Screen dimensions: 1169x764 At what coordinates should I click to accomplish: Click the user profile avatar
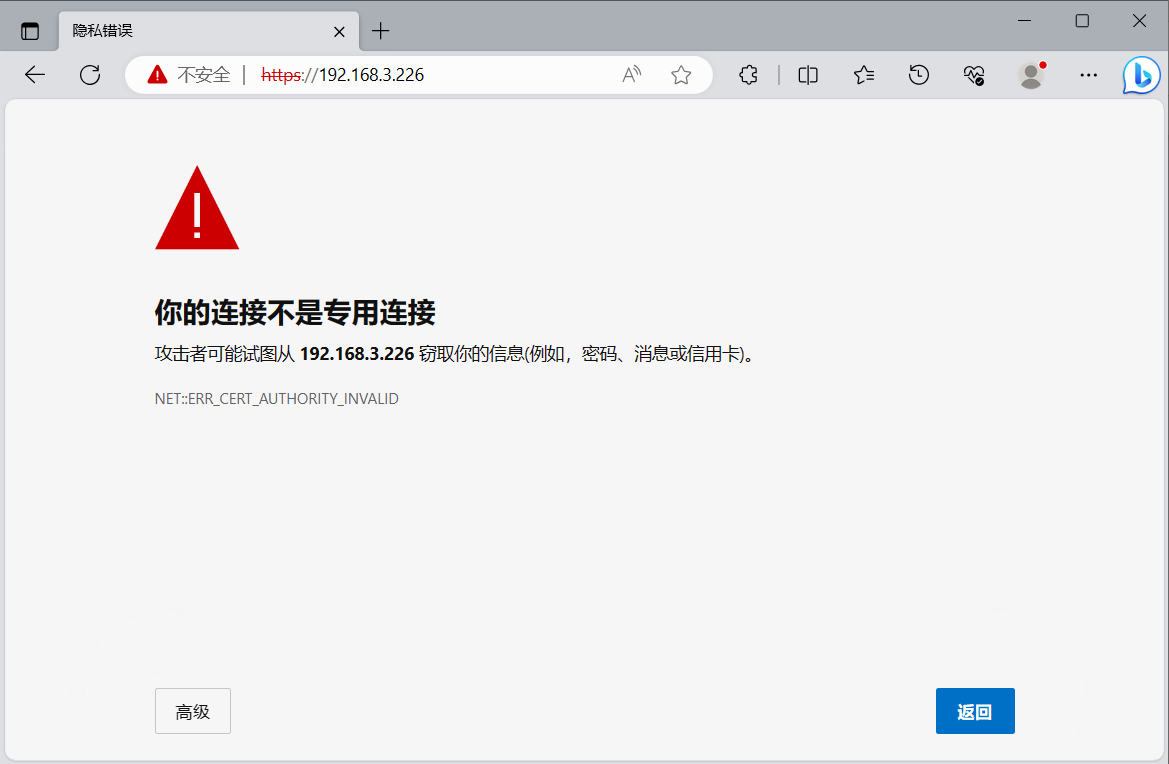point(1030,75)
